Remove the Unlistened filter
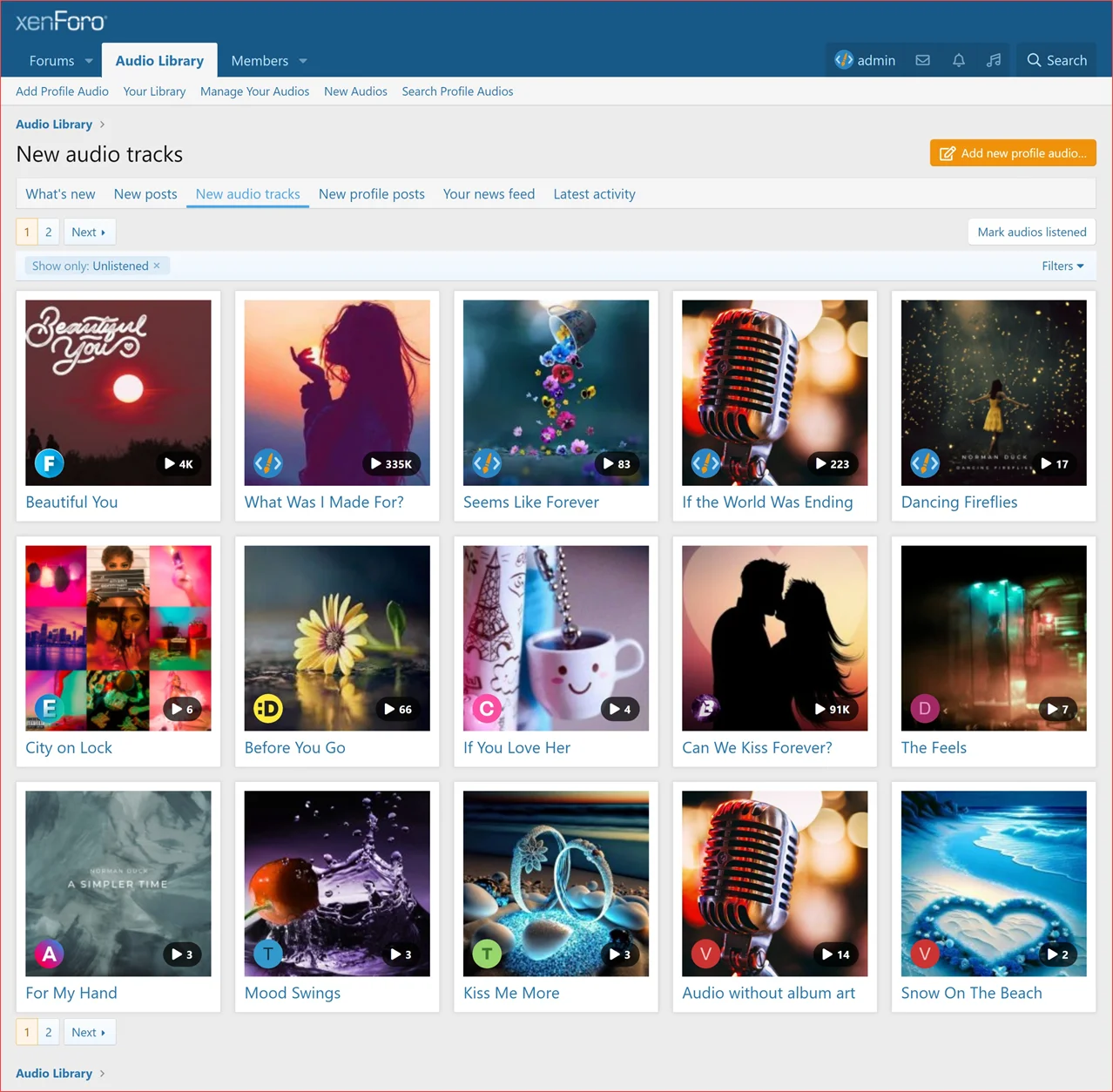1113x1092 pixels. click(x=157, y=266)
